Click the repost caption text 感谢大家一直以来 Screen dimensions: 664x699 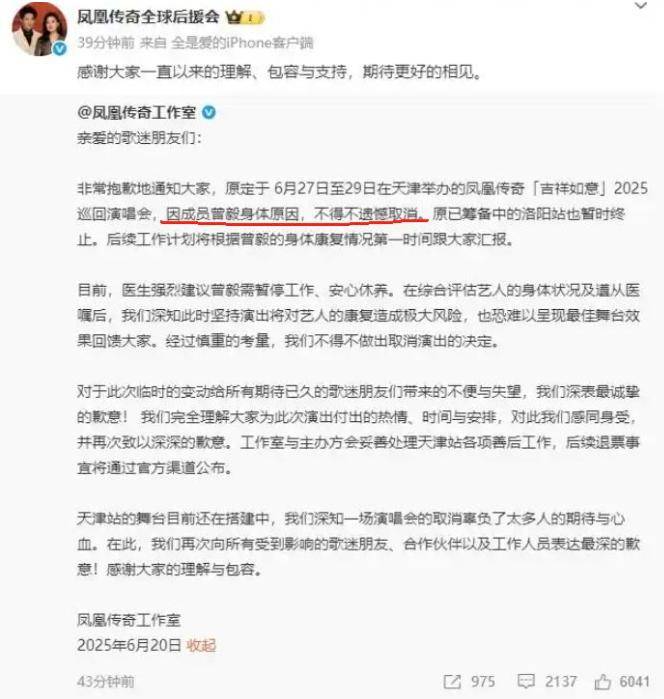click(x=280, y=71)
